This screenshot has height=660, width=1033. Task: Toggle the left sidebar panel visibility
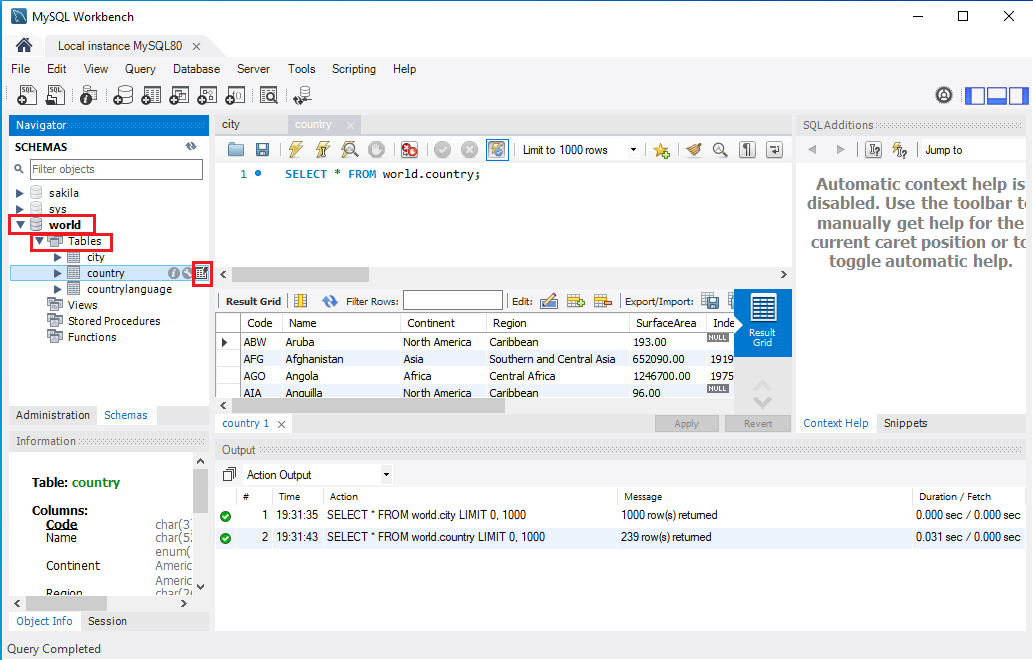pos(974,96)
